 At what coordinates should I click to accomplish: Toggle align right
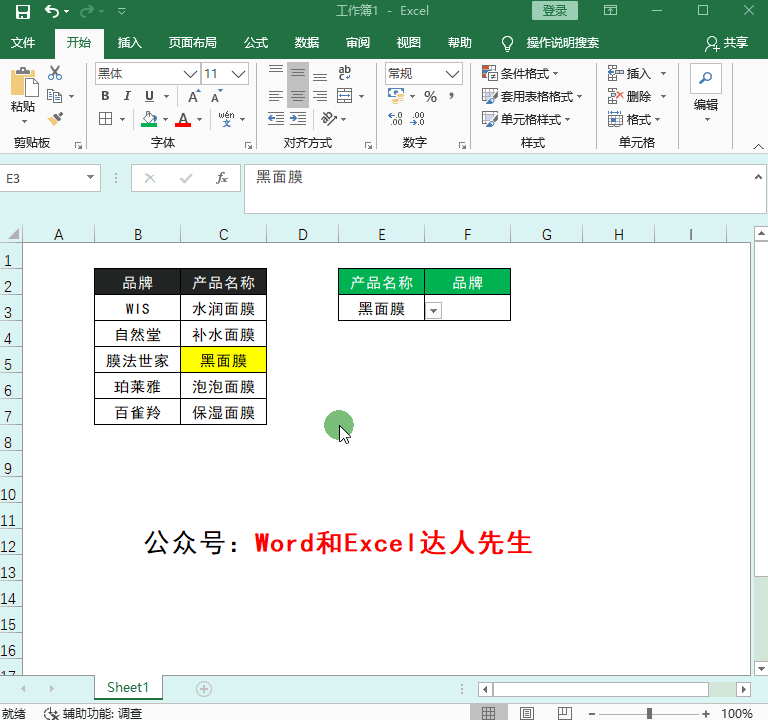coord(320,96)
